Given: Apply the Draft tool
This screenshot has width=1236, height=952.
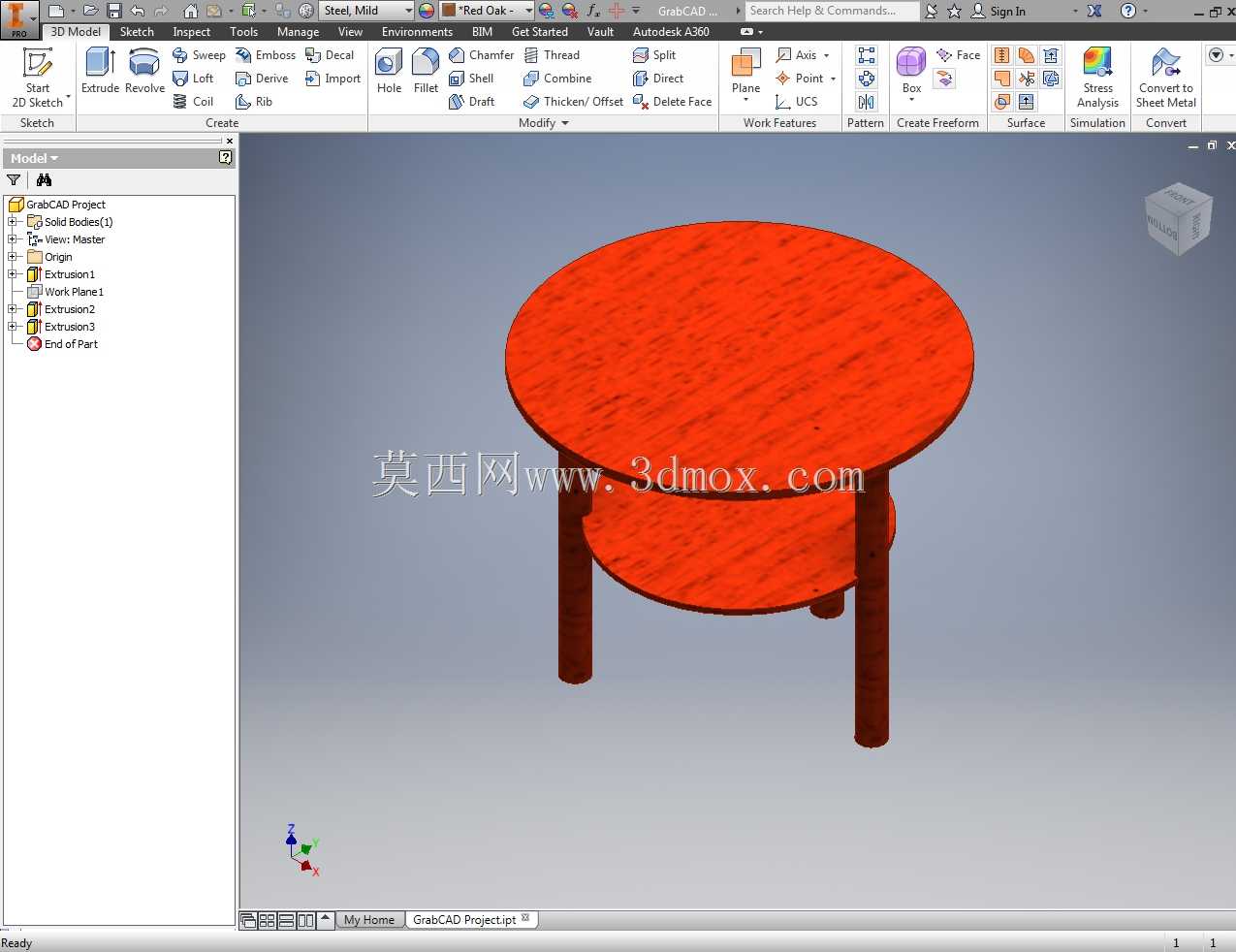Looking at the screenshot, I should click(472, 102).
